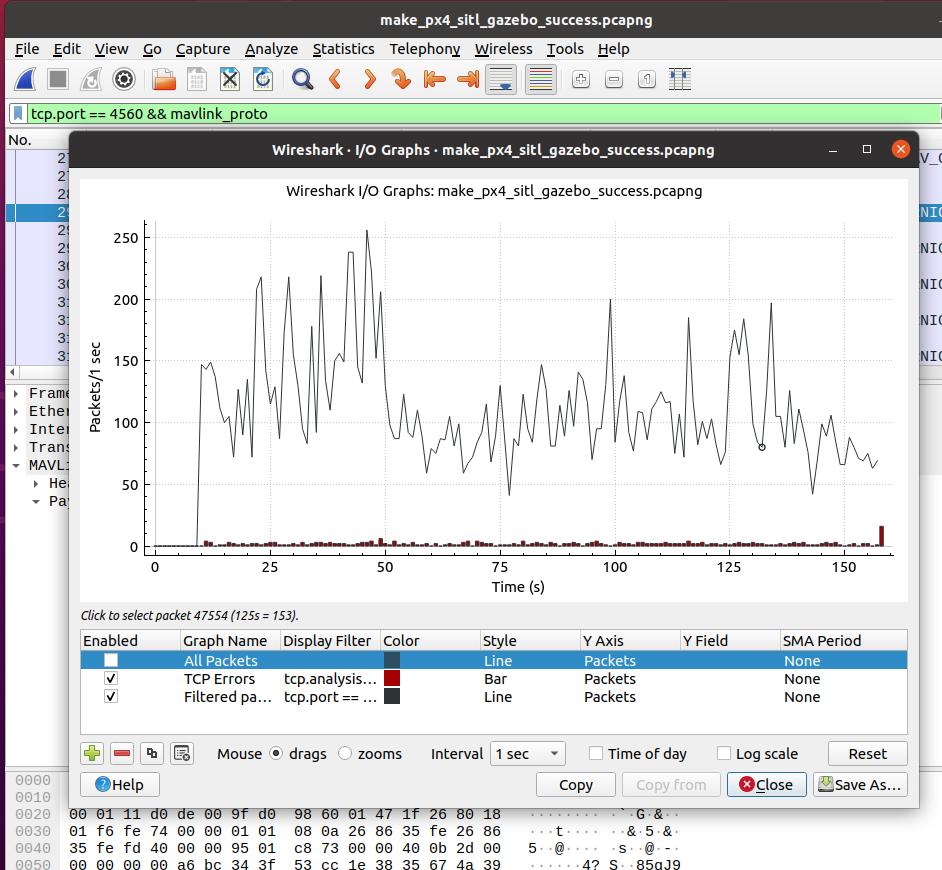Open the Statistics menu

343,48
